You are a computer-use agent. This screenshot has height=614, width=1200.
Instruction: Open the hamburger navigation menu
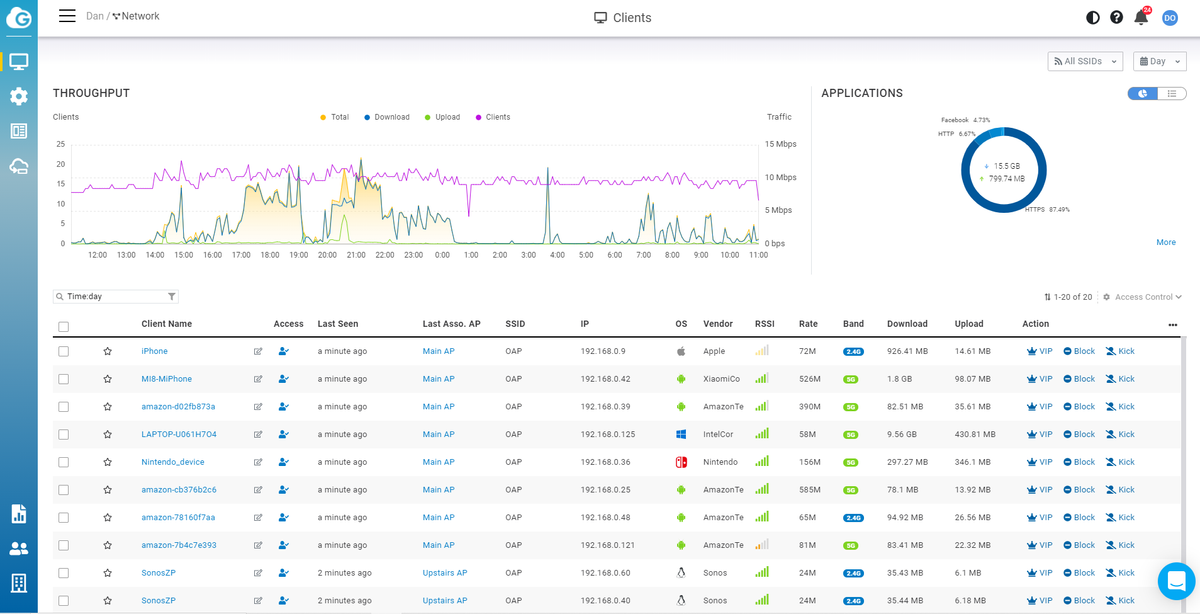67,16
